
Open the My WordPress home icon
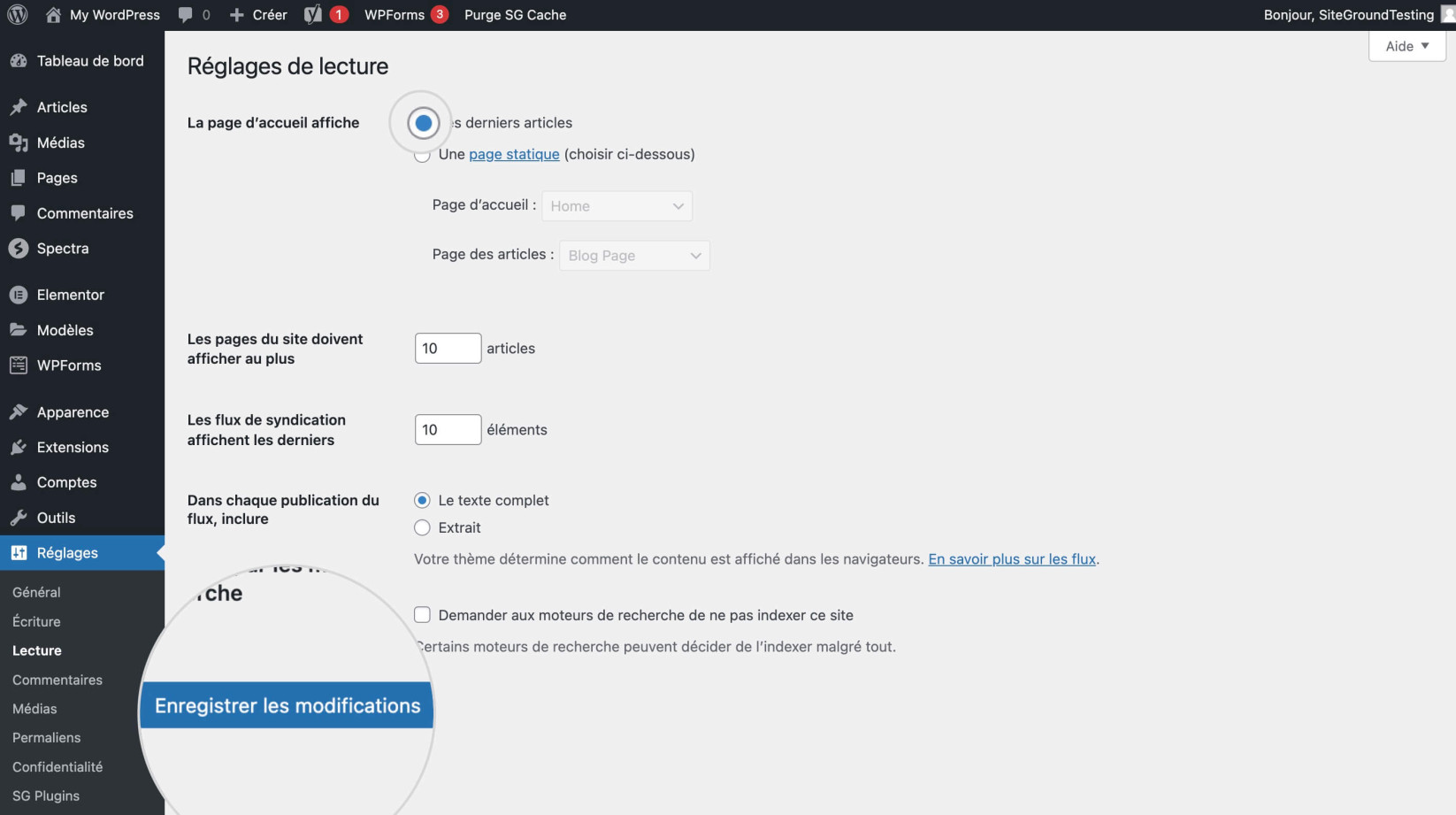click(53, 15)
